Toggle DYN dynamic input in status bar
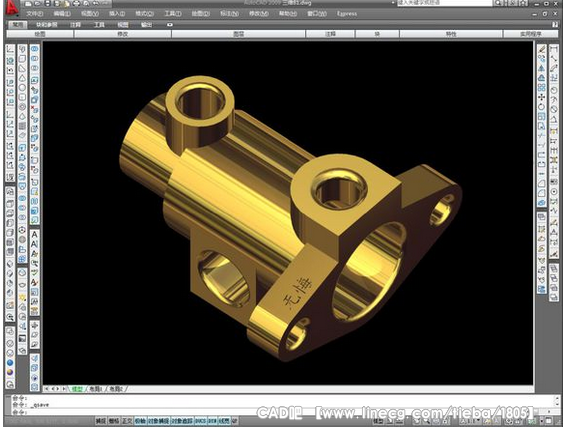The image size is (563, 430). [213, 421]
